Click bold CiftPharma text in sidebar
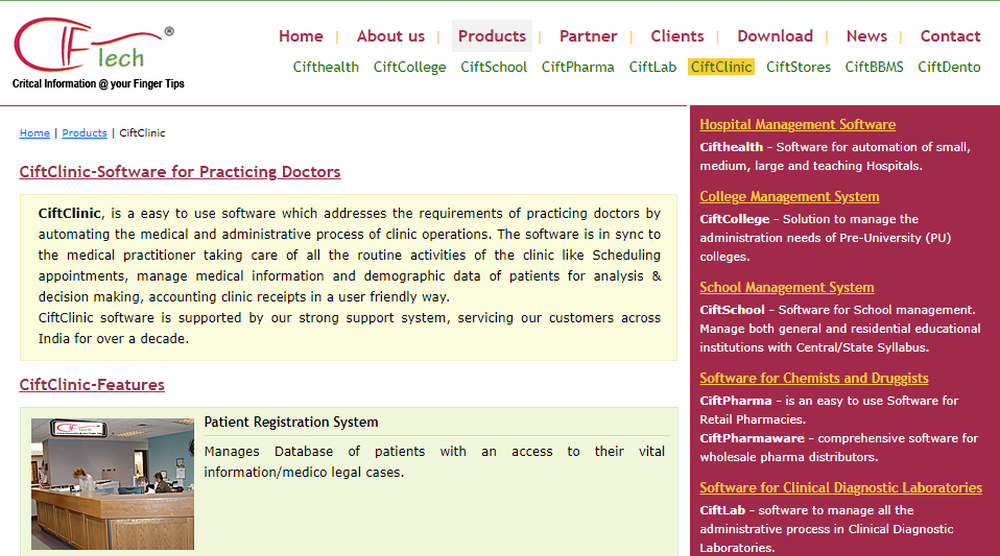The image size is (1000, 556). click(x=735, y=400)
